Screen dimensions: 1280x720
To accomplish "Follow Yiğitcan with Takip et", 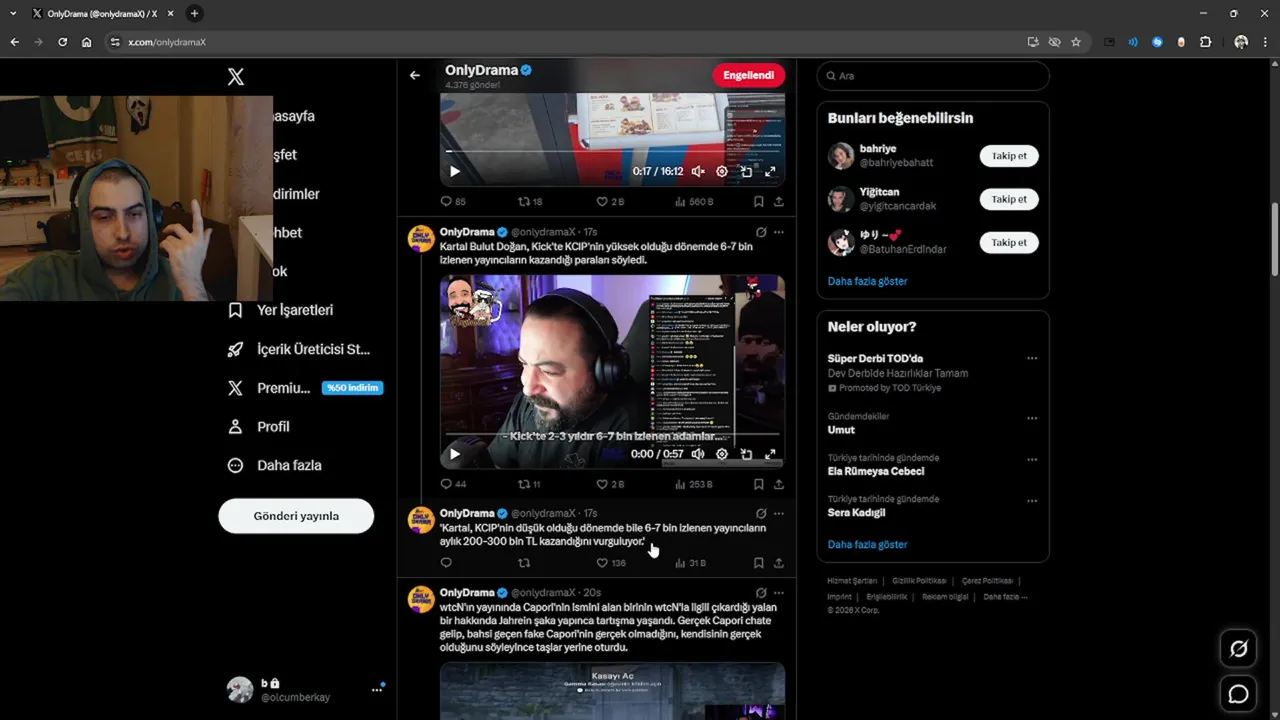I will pyautogui.click(x=1009, y=199).
